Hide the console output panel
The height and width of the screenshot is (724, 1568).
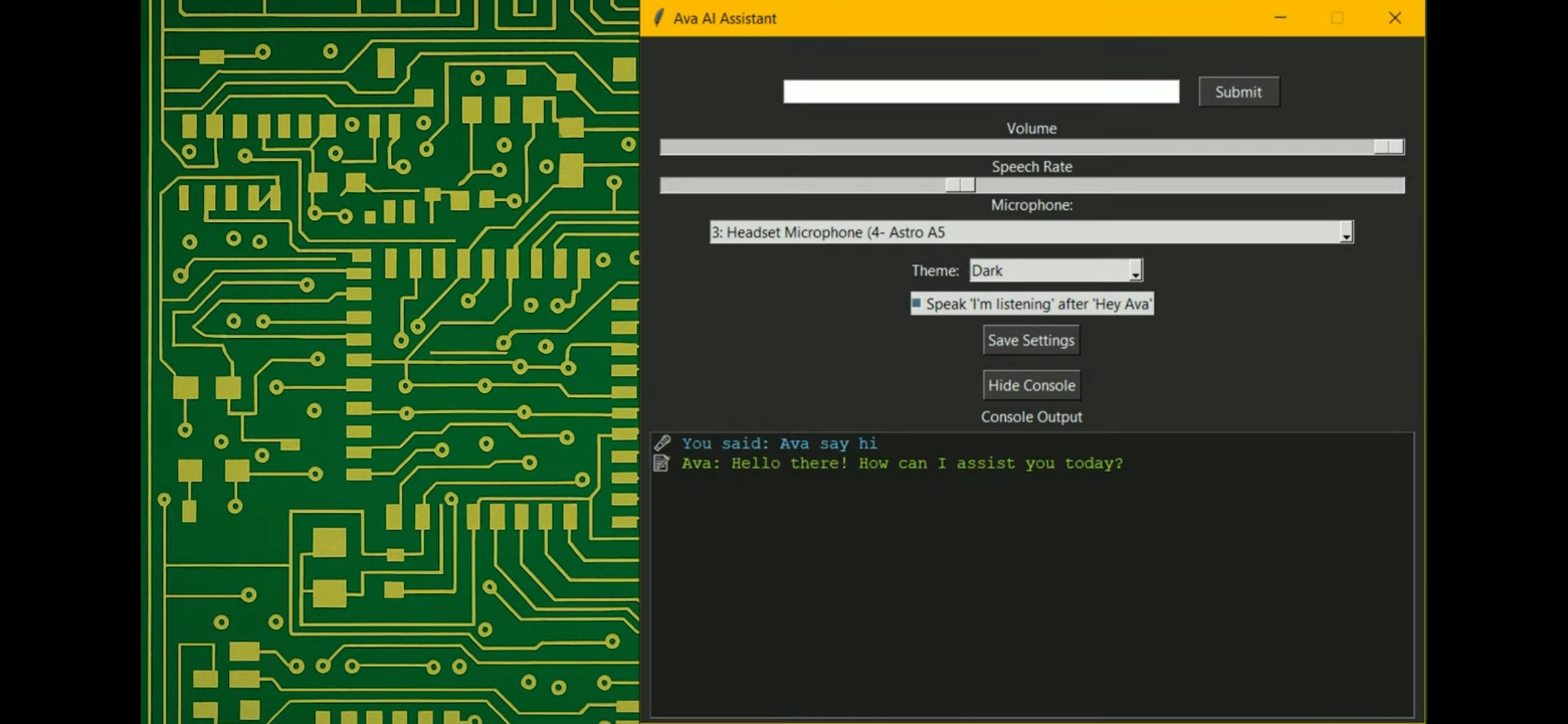click(x=1031, y=385)
